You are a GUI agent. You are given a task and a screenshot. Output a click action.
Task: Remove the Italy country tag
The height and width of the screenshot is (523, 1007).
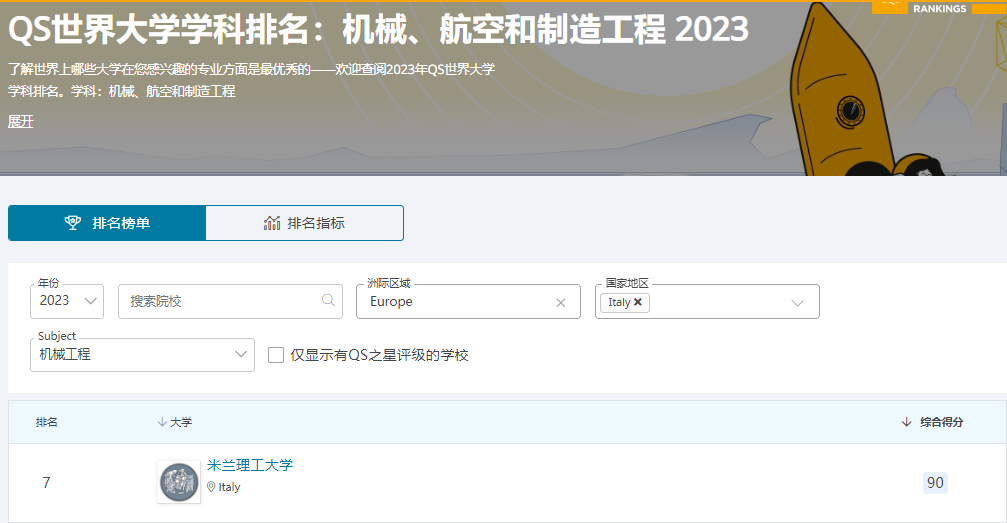click(638, 302)
